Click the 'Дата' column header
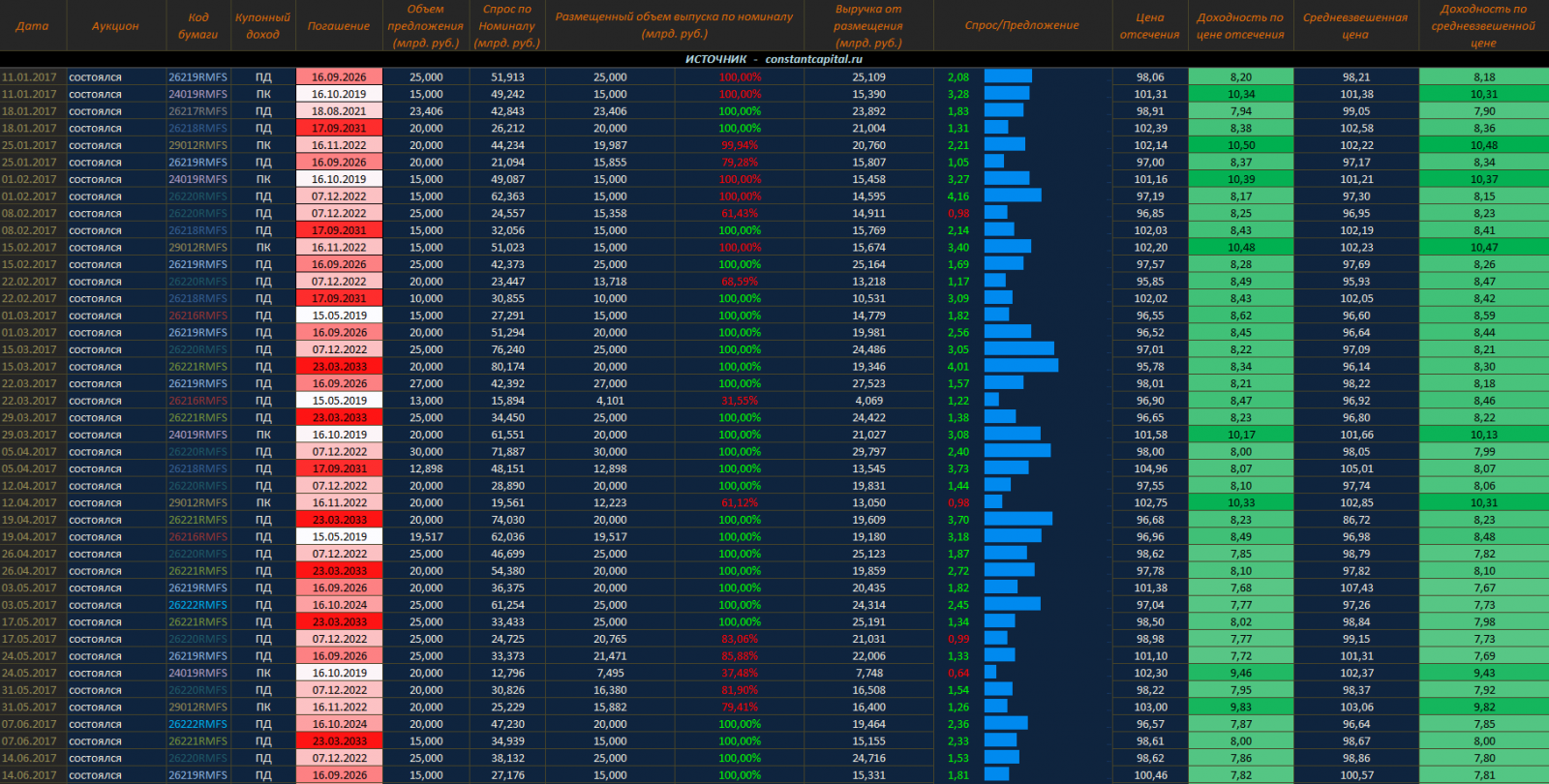 [32, 26]
